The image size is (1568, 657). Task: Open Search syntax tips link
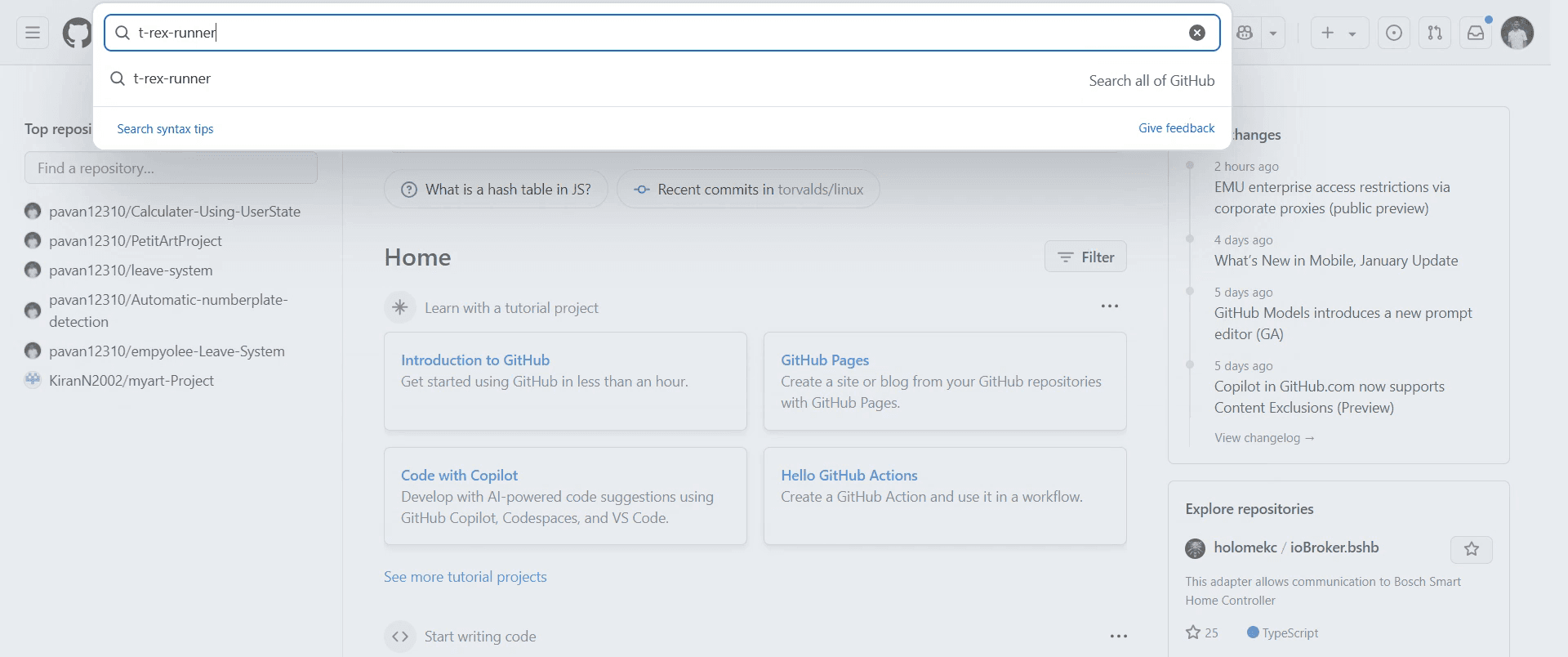pyautogui.click(x=165, y=129)
